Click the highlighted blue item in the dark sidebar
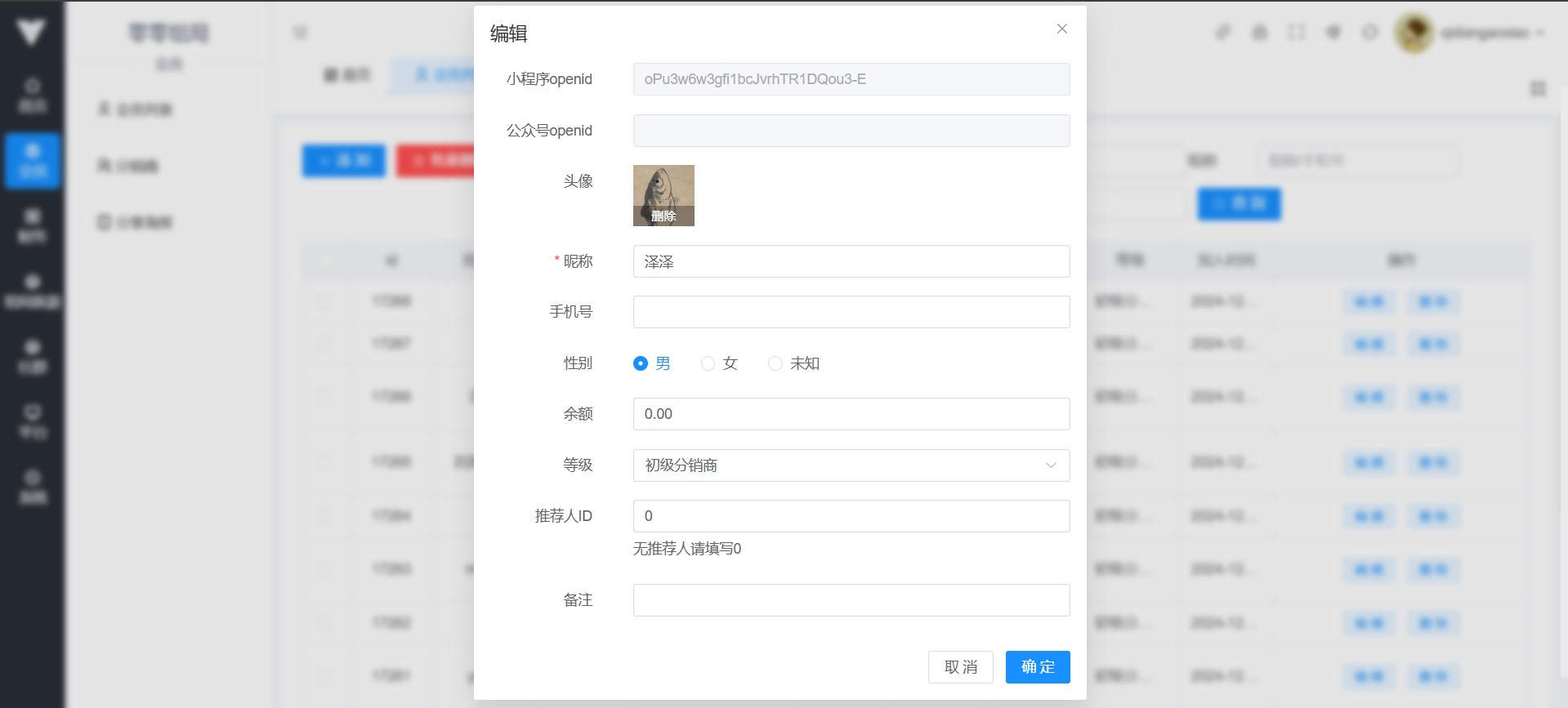Image resolution: width=1568 pixels, height=708 pixels. pyautogui.click(x=33, y=161)
